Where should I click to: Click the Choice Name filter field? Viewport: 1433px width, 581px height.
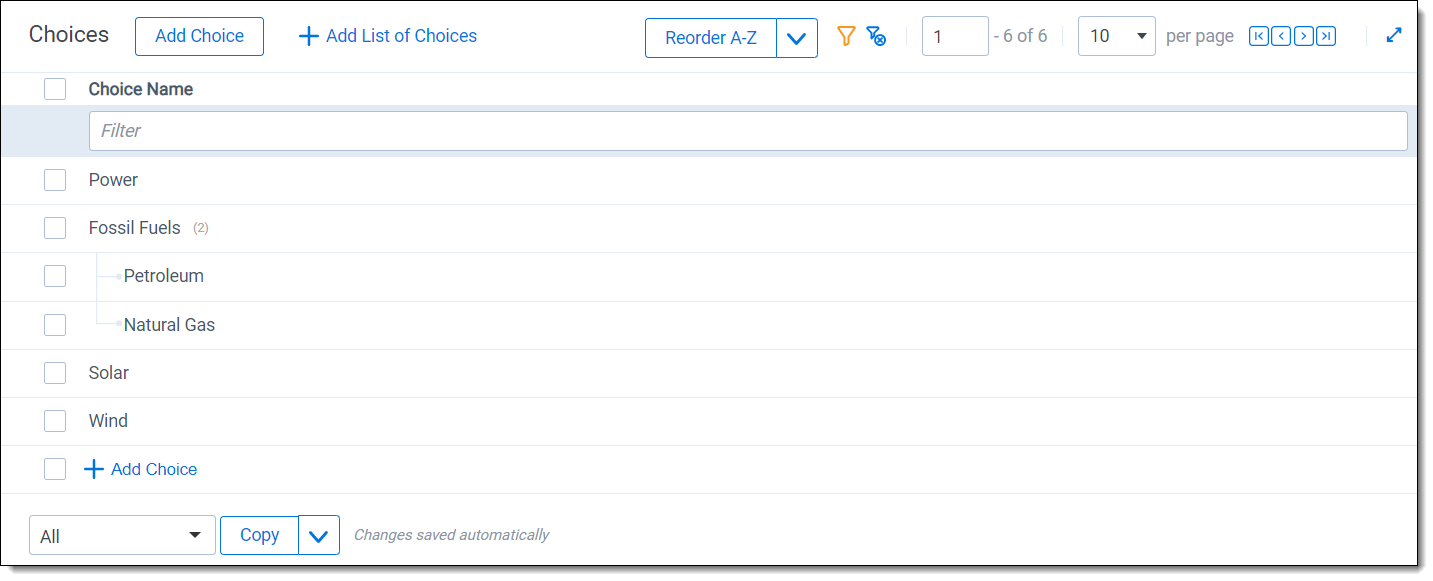[x=747, y=131]
